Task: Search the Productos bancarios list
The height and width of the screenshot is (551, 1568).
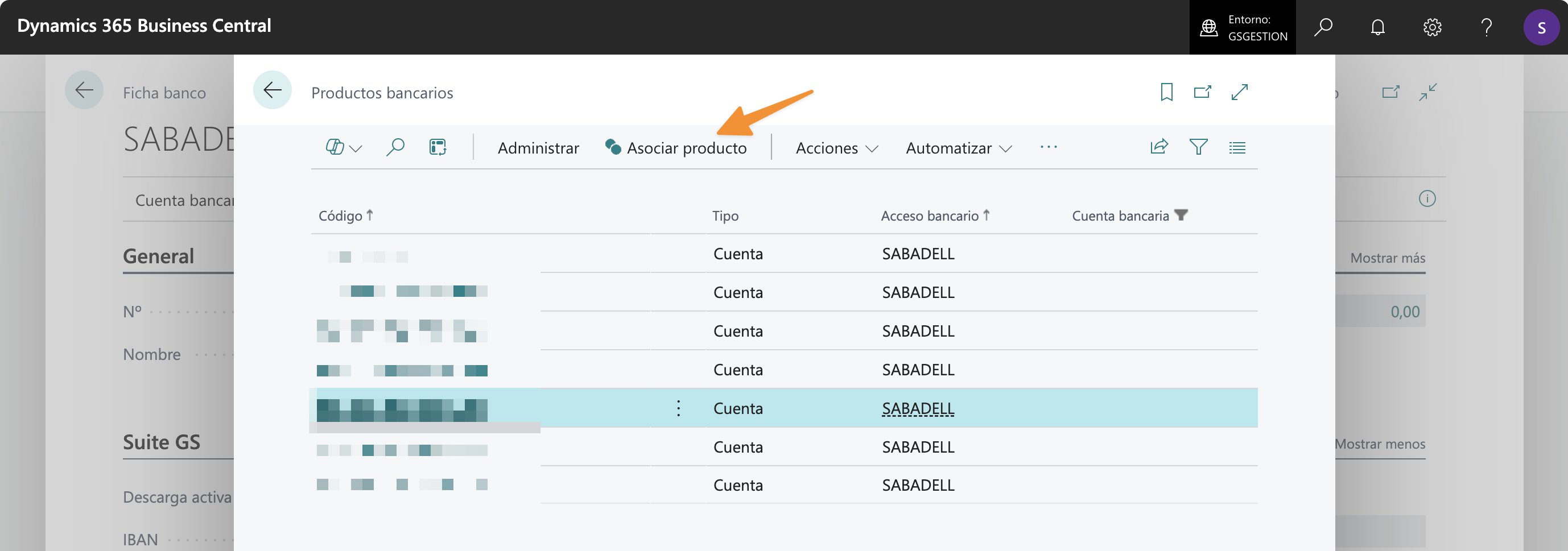Action: 395,147
